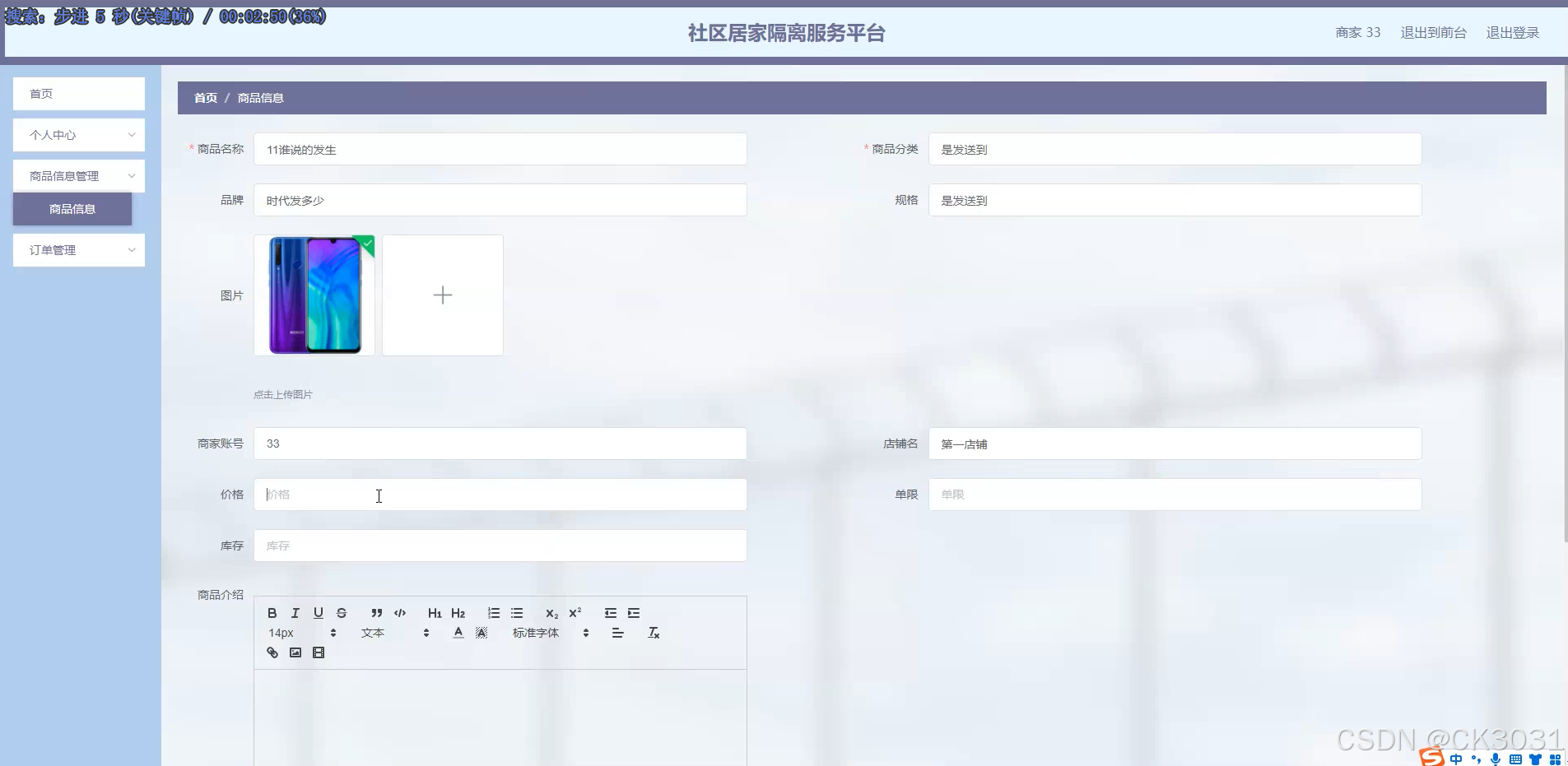Image resolution: width=1568 pixels, height=766 pixels.
Task: Click 退出登录 to log out
Action: pos(1513,32)
